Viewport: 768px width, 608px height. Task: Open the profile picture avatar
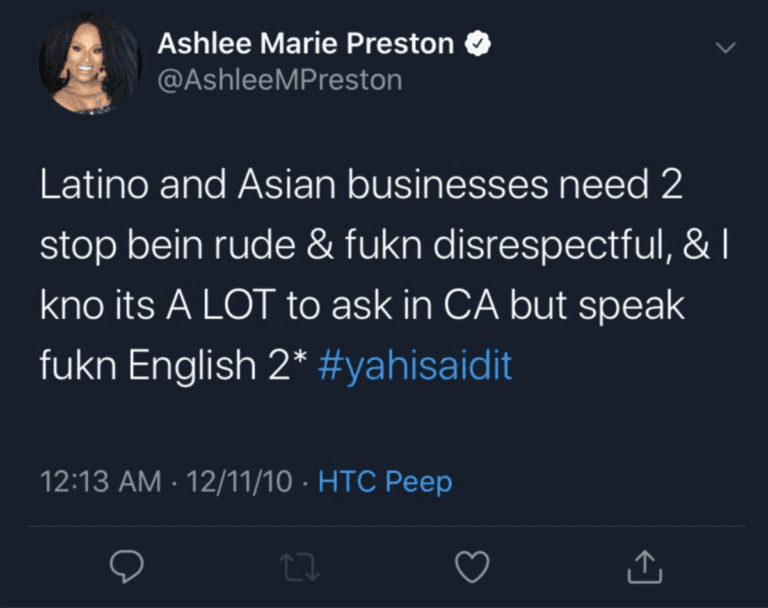pyautogui.click(x=91, y=63)
